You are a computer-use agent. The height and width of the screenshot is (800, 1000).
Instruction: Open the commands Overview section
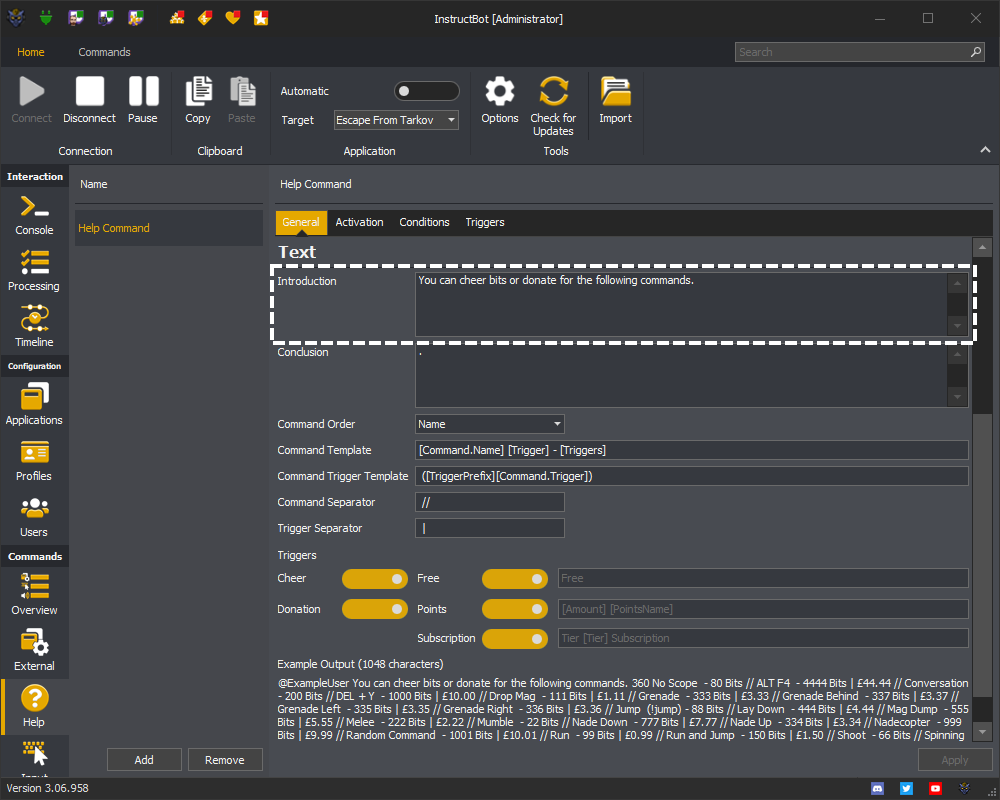coord(34,595)
